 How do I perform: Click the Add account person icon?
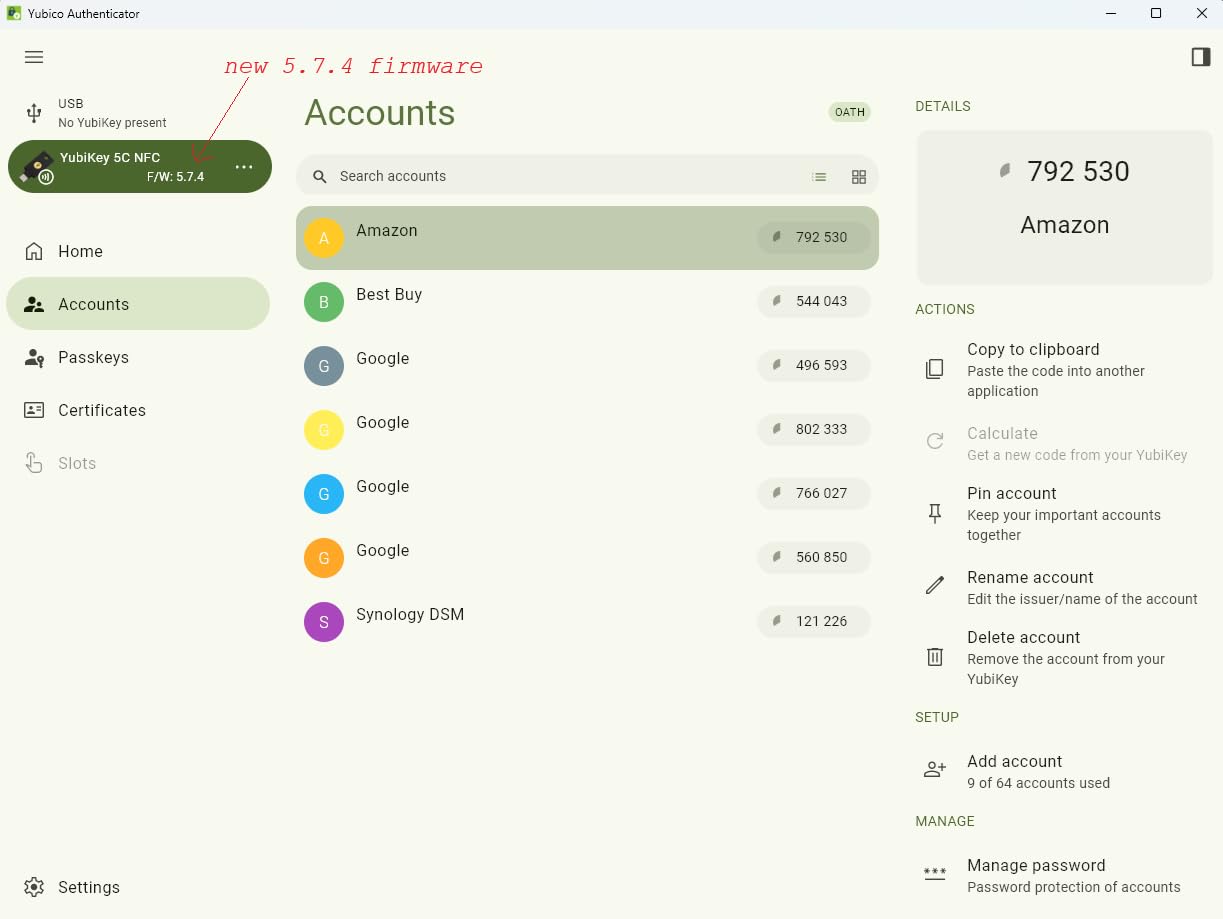click(935, 770)
